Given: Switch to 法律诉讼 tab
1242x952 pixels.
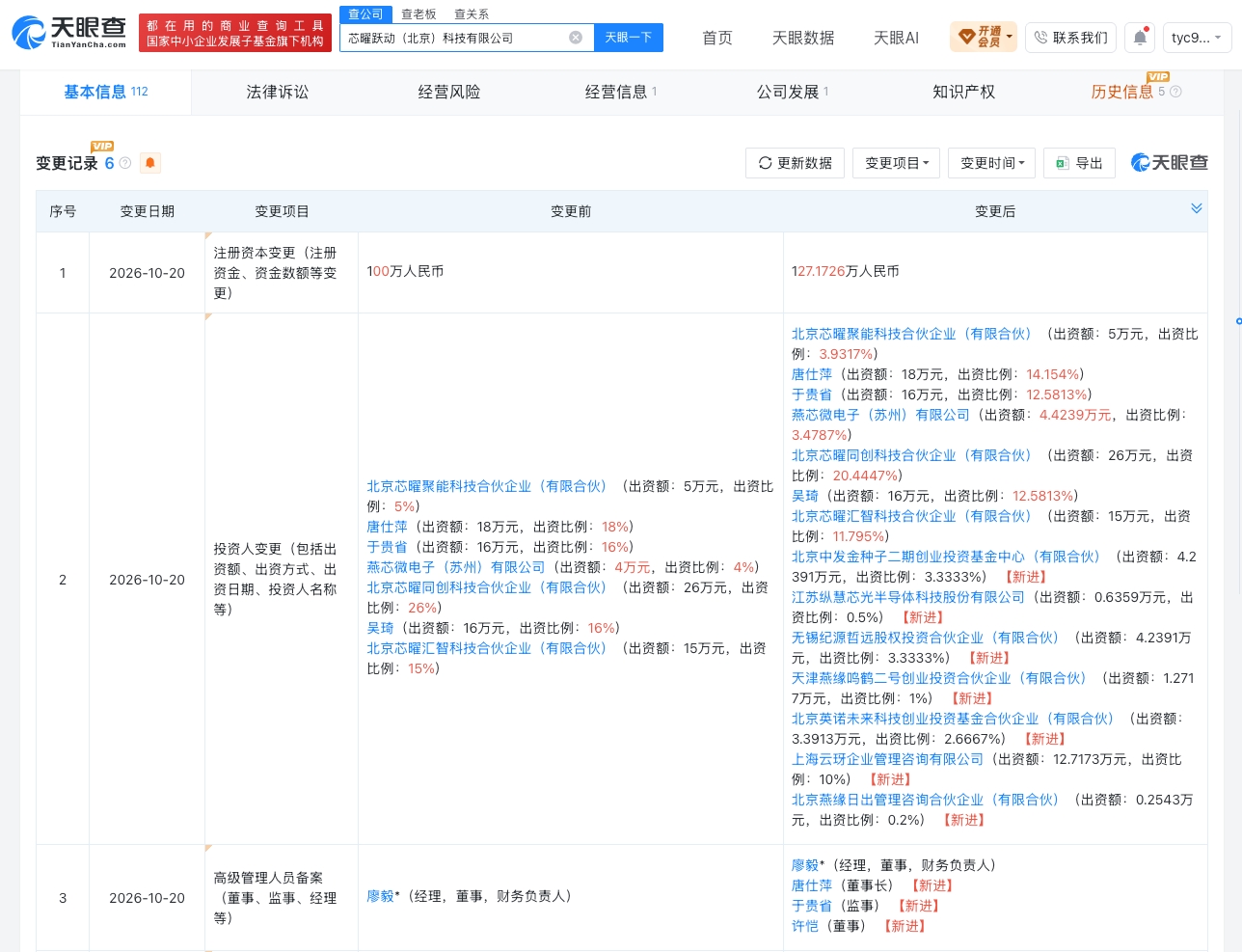Looking at the screenshot, I should [278, 92].
